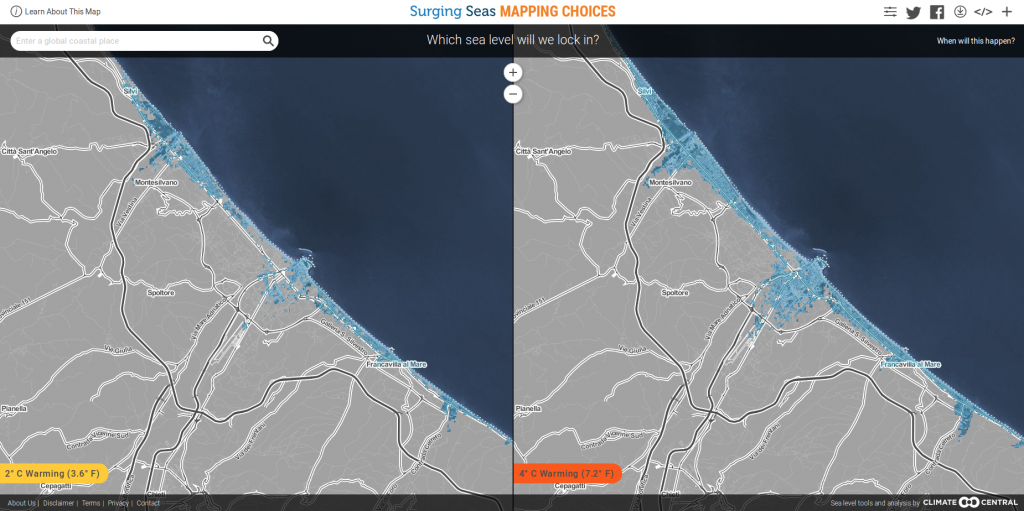Open the embed code icon
This screenshot has height=511, width=1024.
coord(983,12)
